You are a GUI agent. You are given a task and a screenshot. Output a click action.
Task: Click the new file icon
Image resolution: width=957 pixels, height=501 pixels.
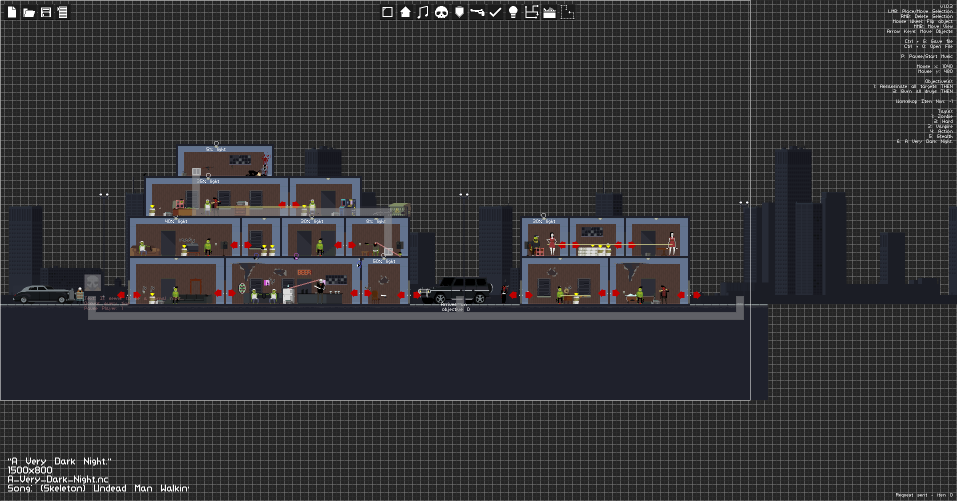tap(12, 12)
